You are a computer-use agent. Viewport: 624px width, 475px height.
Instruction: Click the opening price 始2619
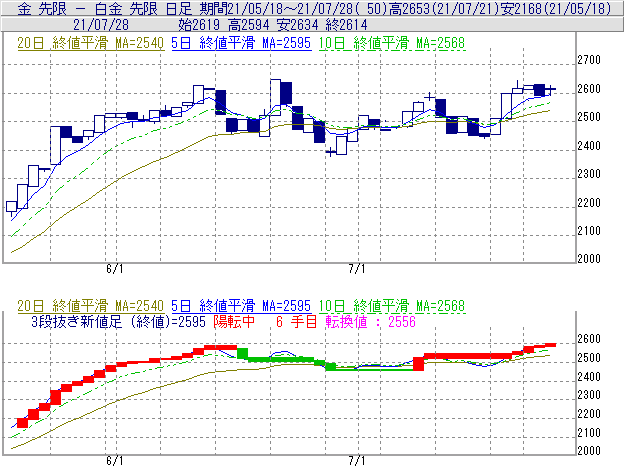click(x=199, y=25)
